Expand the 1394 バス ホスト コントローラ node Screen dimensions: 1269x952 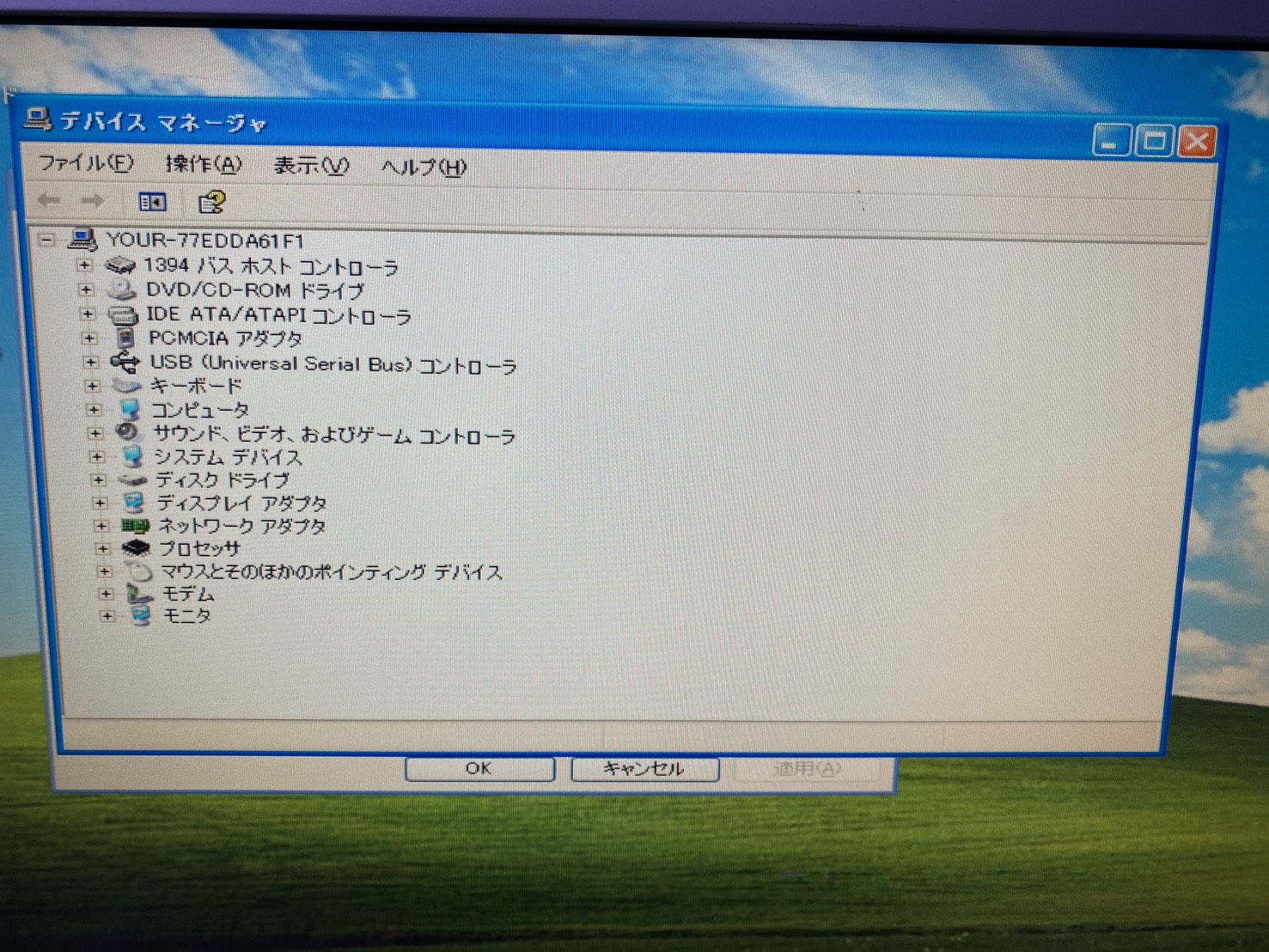click(84, 265)
